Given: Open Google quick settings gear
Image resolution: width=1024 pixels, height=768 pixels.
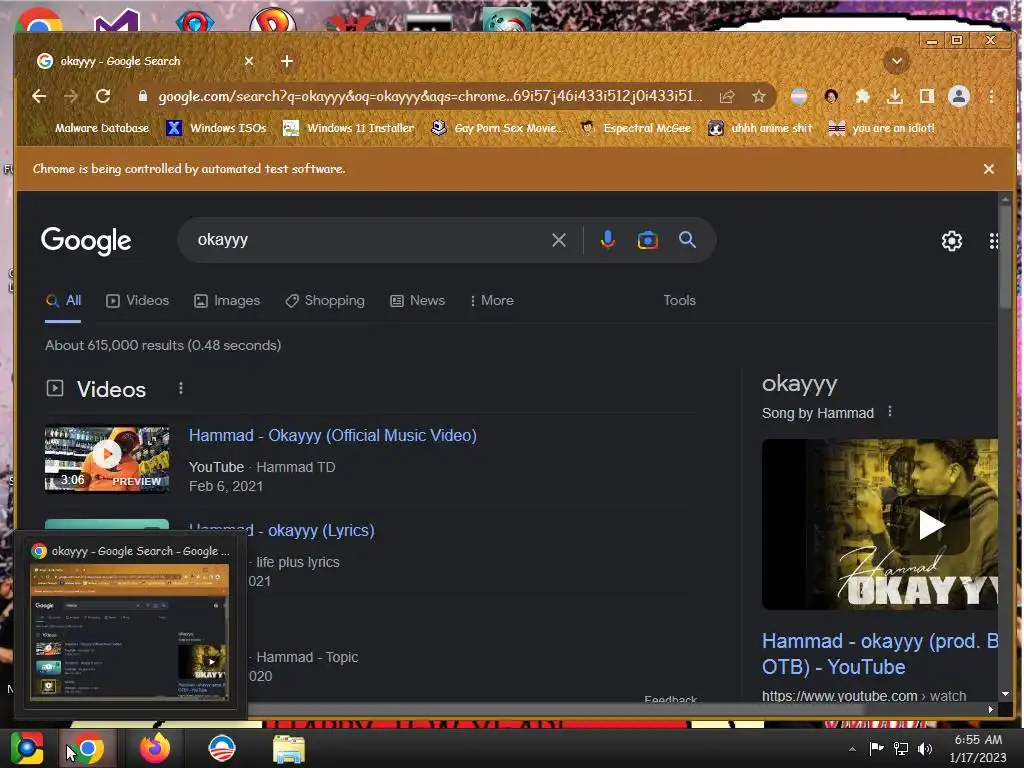Looking at the screenshot, I should tap(952, 241).
